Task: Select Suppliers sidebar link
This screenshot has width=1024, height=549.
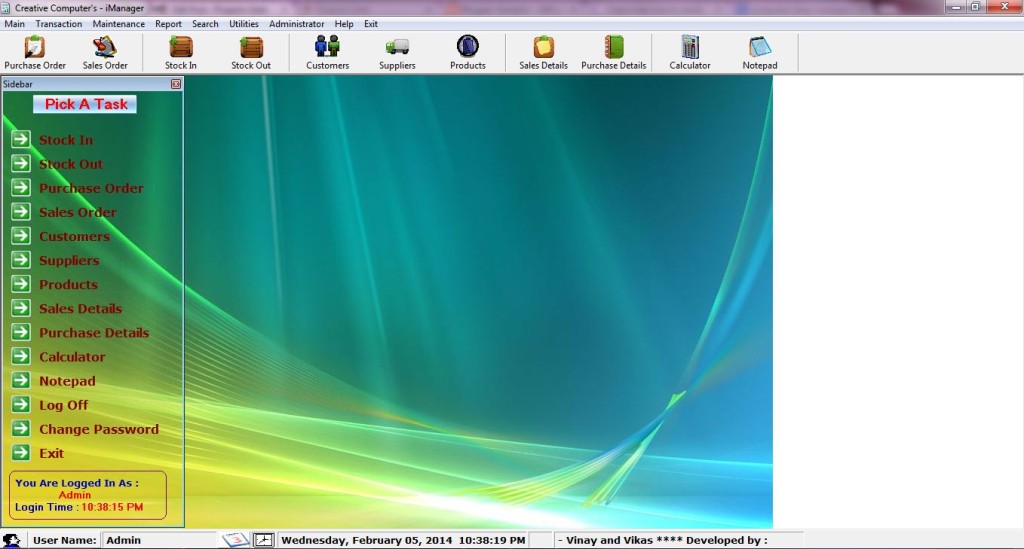Action: pyautogui.click(x=69, y=260)
